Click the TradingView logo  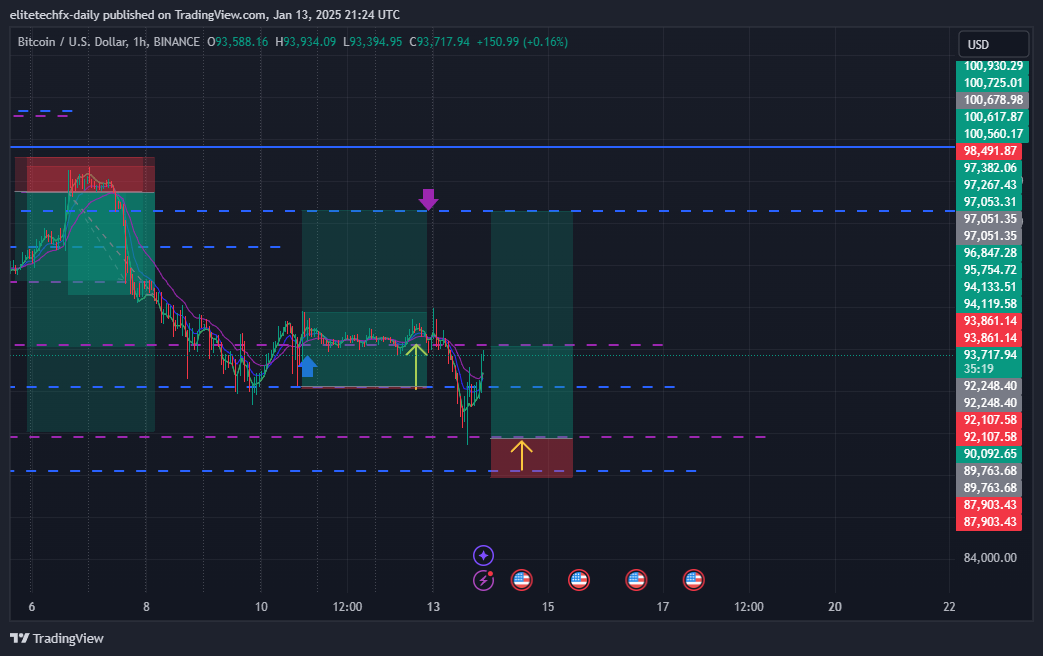[x=57, y=639]
